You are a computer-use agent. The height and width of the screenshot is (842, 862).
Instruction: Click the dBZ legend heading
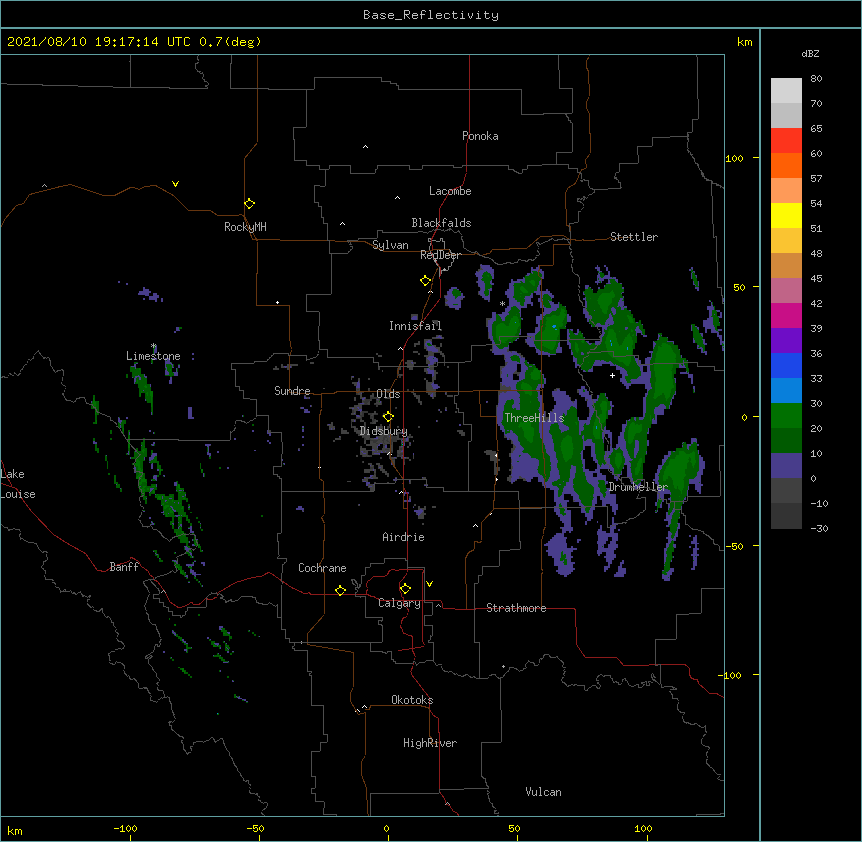point(810,53)
